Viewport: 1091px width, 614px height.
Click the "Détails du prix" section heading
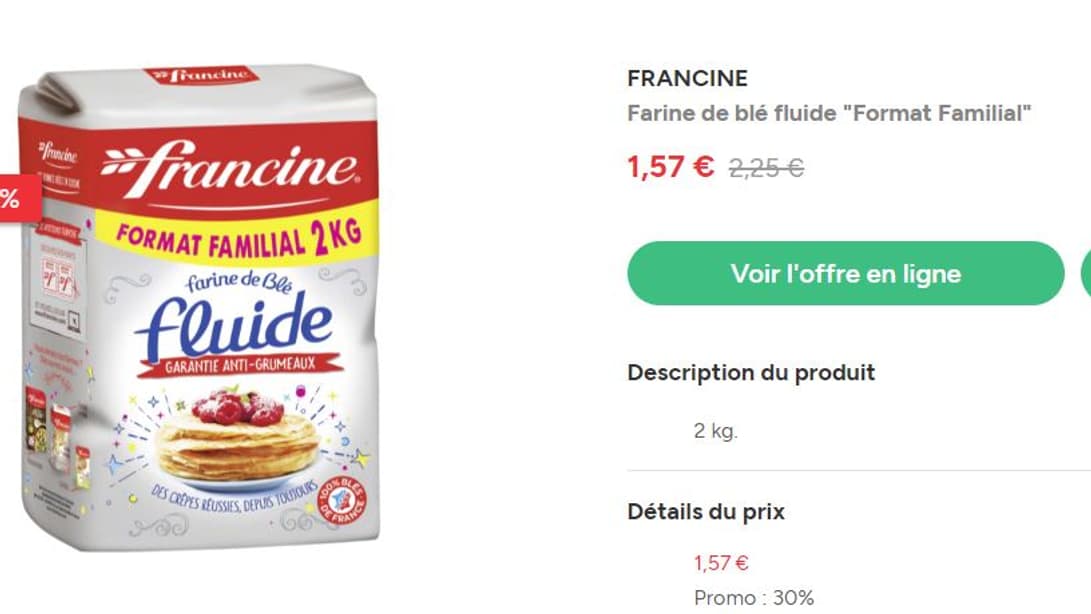click(x=706, y=512)
